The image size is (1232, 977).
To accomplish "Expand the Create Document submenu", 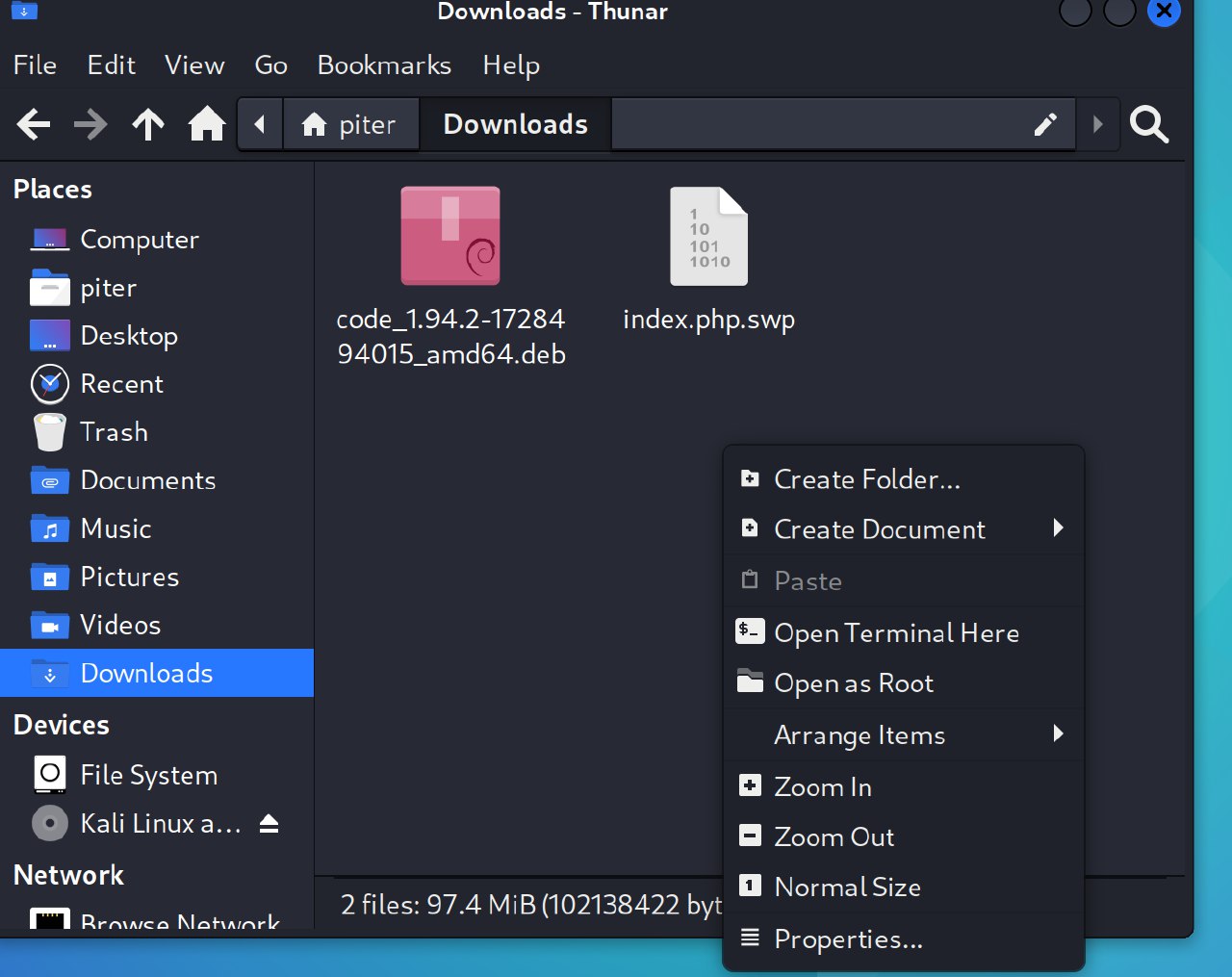I will (879, 529).
